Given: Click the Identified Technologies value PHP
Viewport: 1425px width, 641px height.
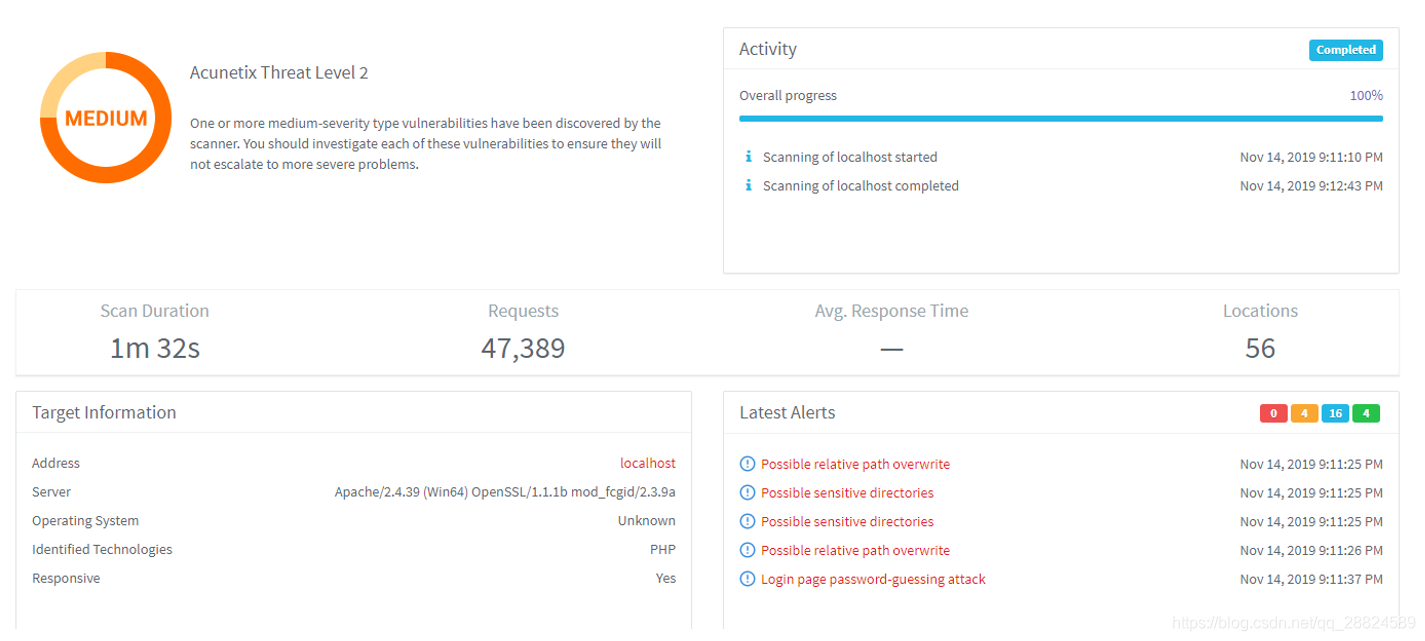Looking at the screenshot, I should (x=663, y=550).
